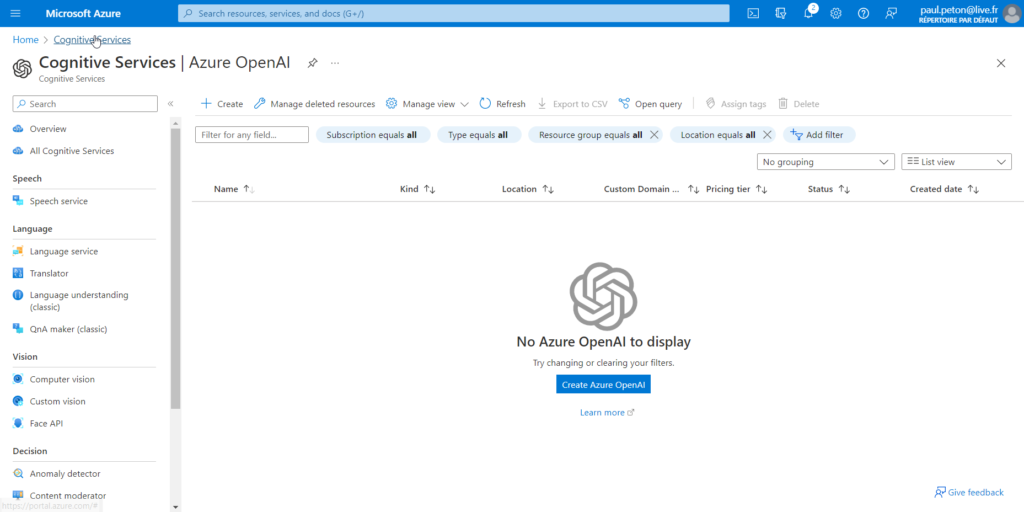1024x512 pixels.
Task: Open portal settings gear
Action: click(x=836, y=13)
